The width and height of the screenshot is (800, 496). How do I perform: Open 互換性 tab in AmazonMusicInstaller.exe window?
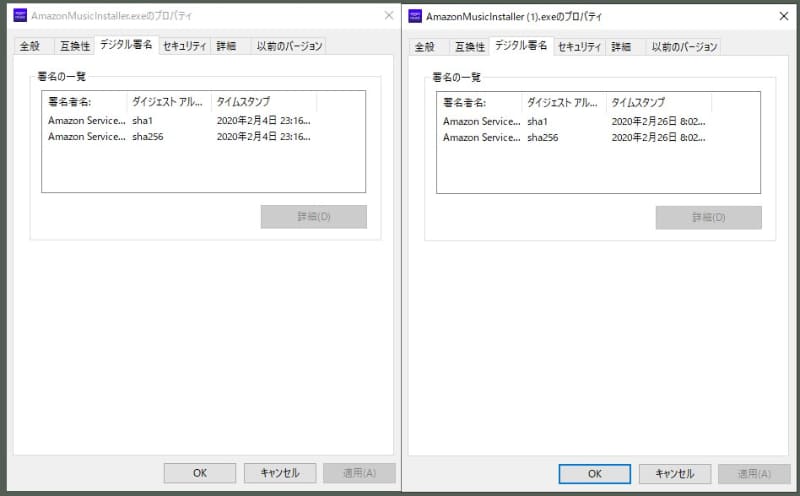(74, 46)
